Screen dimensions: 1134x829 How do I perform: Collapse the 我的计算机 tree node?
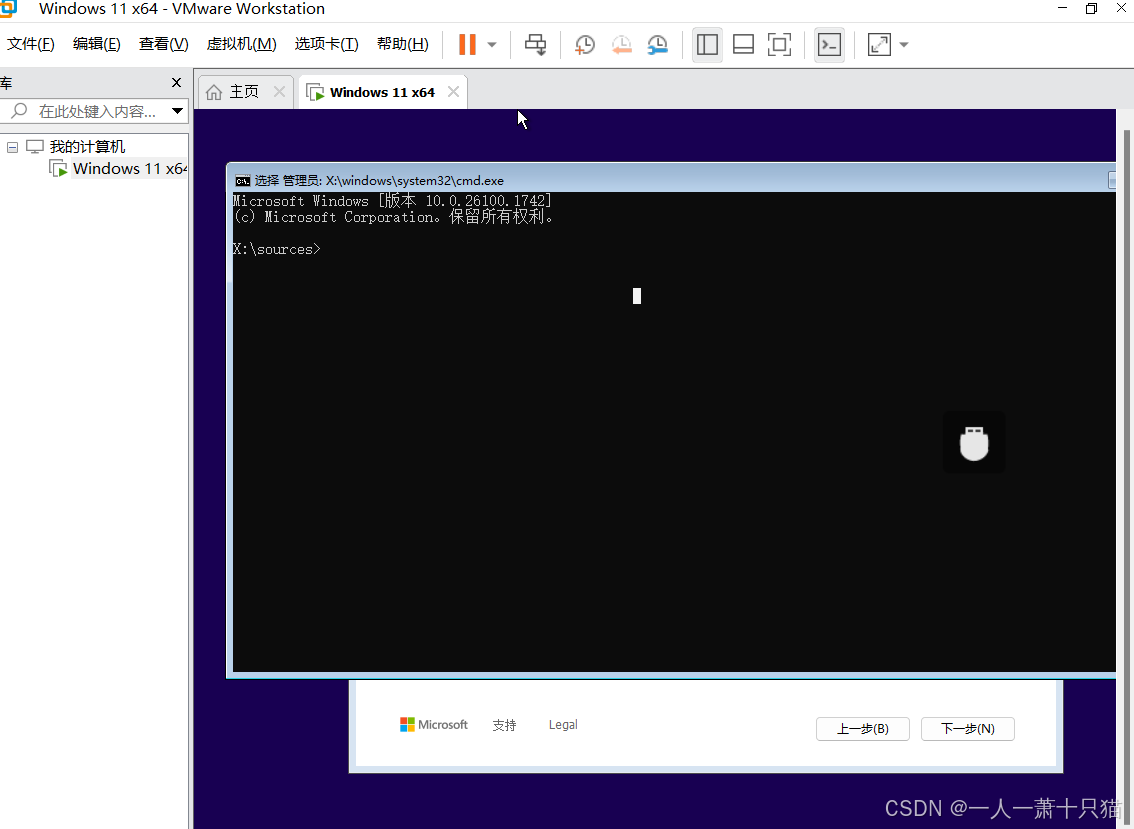[12, 147]
